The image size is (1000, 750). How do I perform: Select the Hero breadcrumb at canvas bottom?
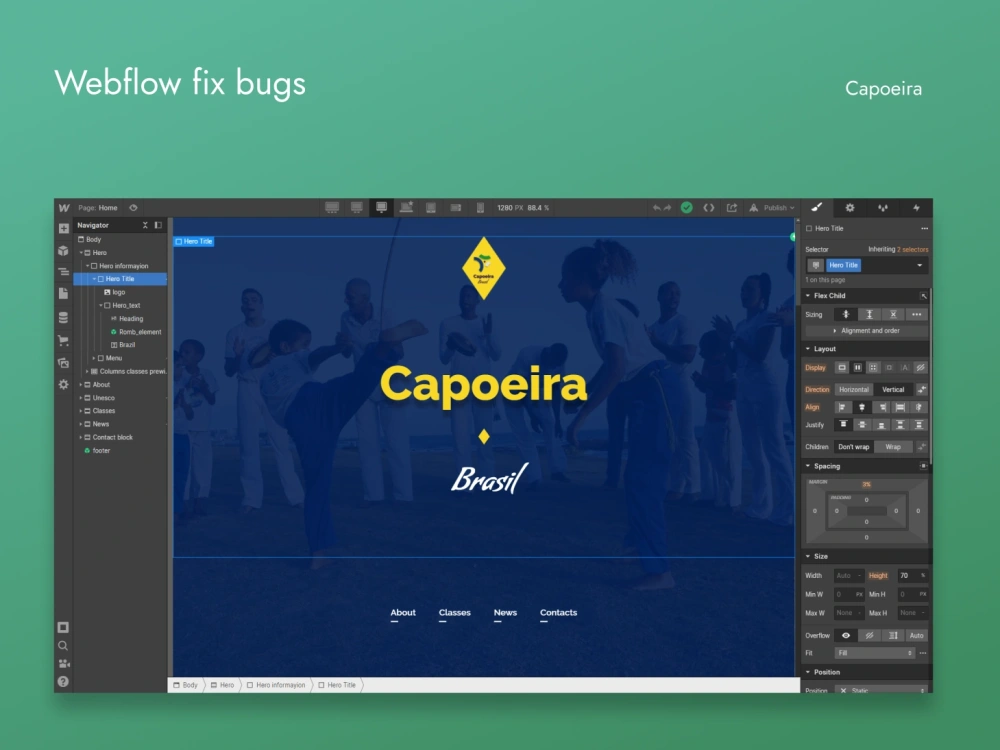(x=222, y=685)
